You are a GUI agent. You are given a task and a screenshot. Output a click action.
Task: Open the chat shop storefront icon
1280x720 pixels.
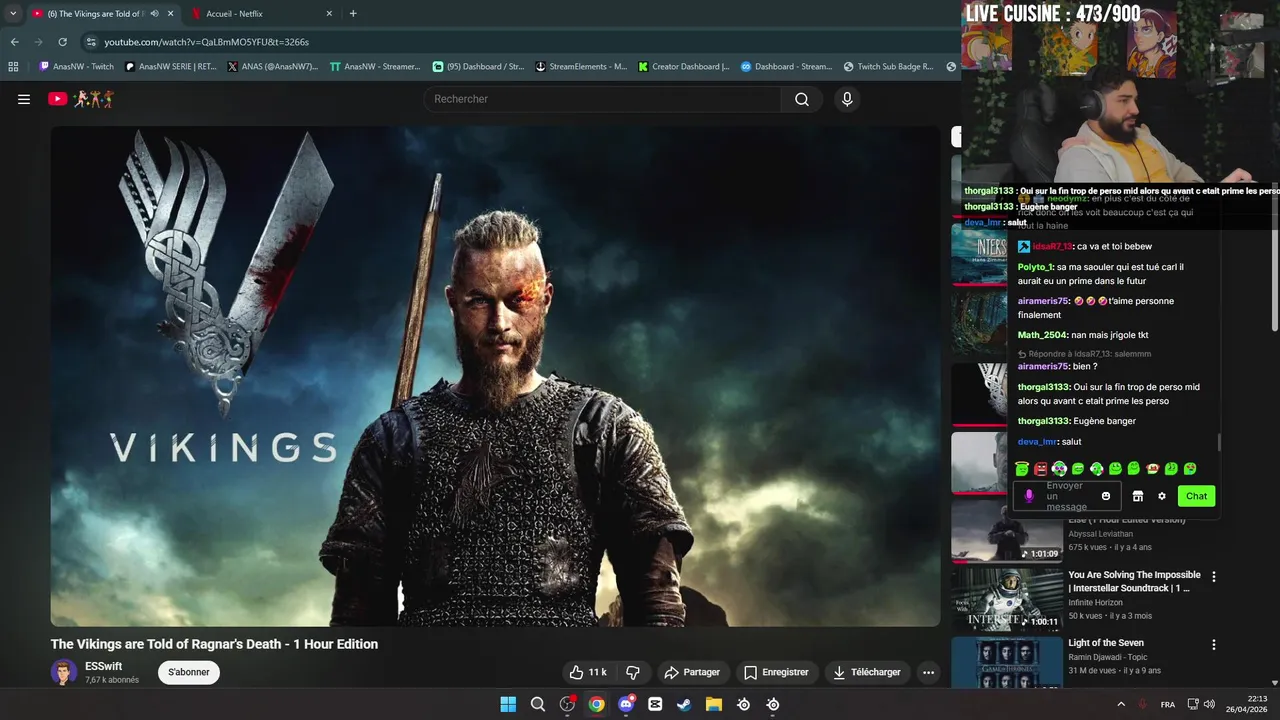(x=1137, y=496)
